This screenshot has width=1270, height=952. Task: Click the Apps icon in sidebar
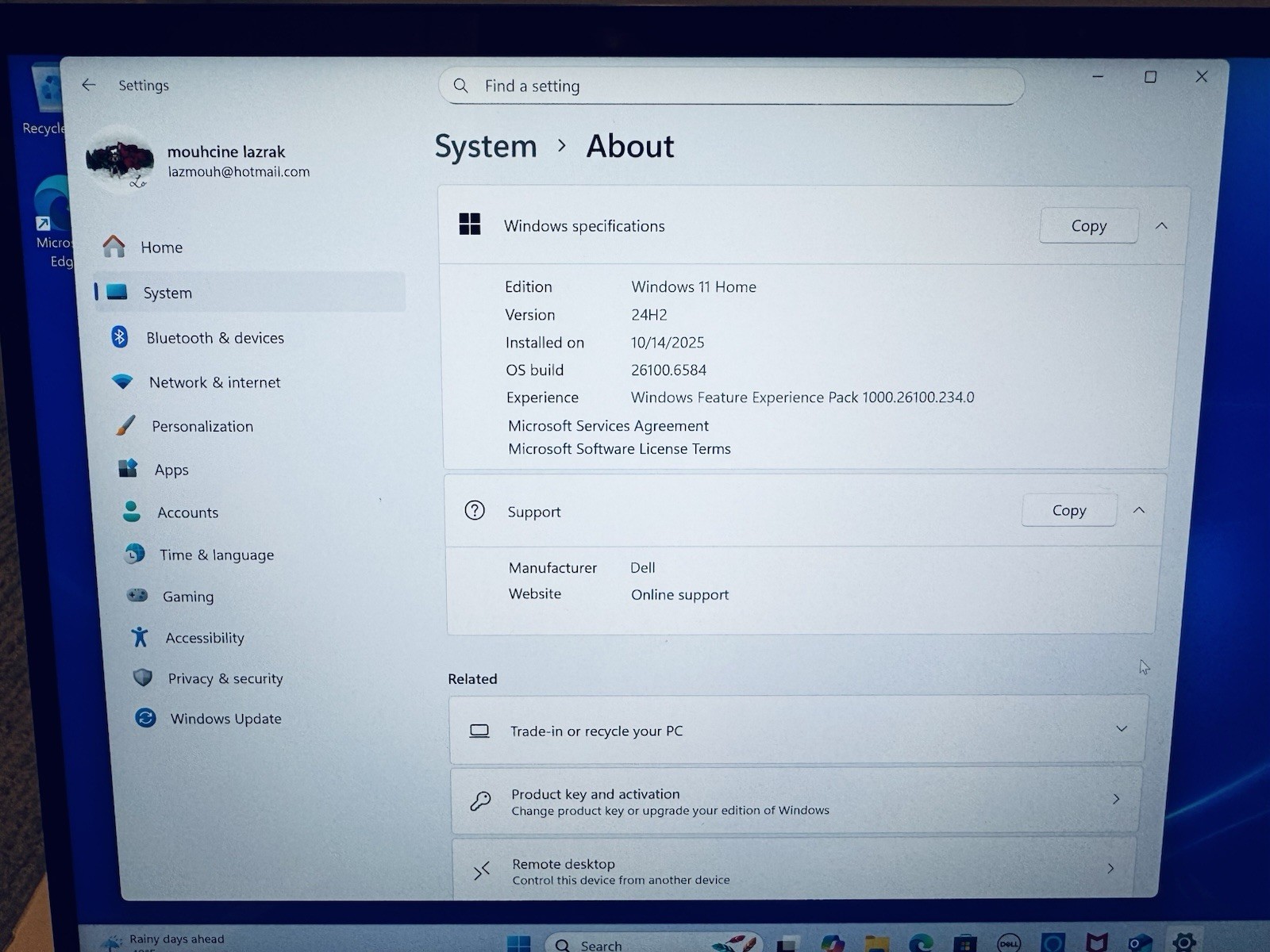[x=128, y=469]
